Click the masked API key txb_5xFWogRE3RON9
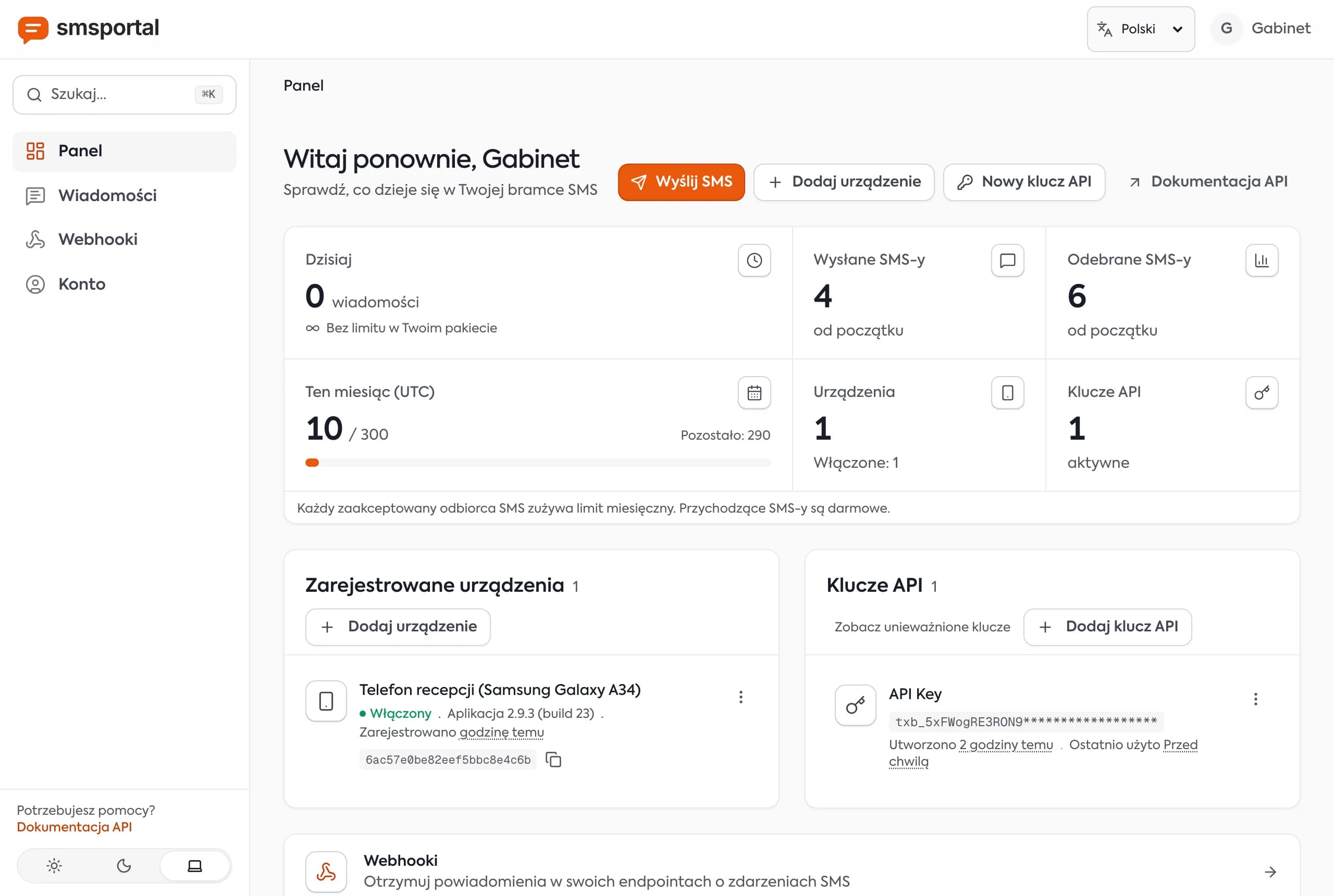Screen dimensions: 1334x896 pyautogui.click(x=1026, y=721)
